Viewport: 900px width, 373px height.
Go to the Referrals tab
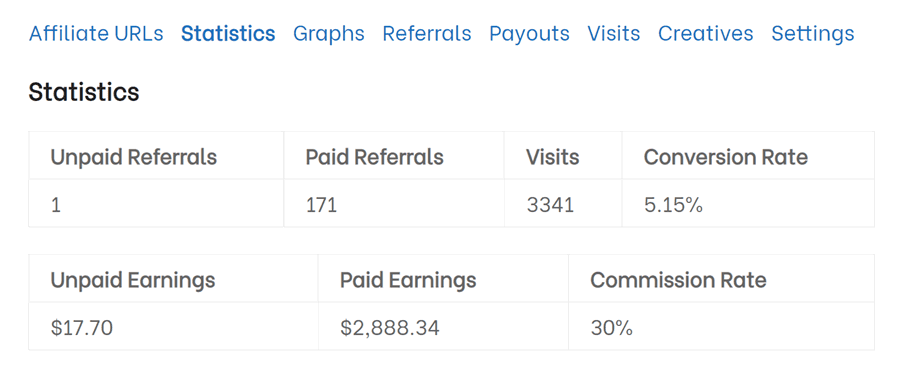426,34
